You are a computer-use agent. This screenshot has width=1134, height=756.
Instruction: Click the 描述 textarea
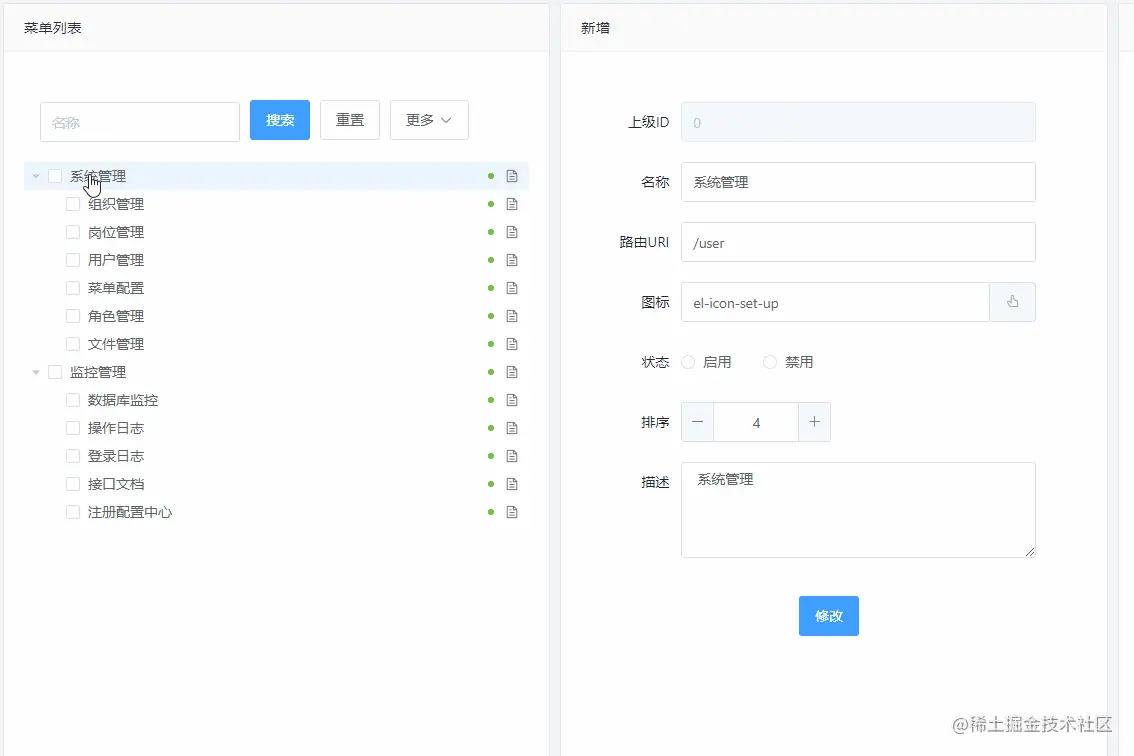pos(858,510)
